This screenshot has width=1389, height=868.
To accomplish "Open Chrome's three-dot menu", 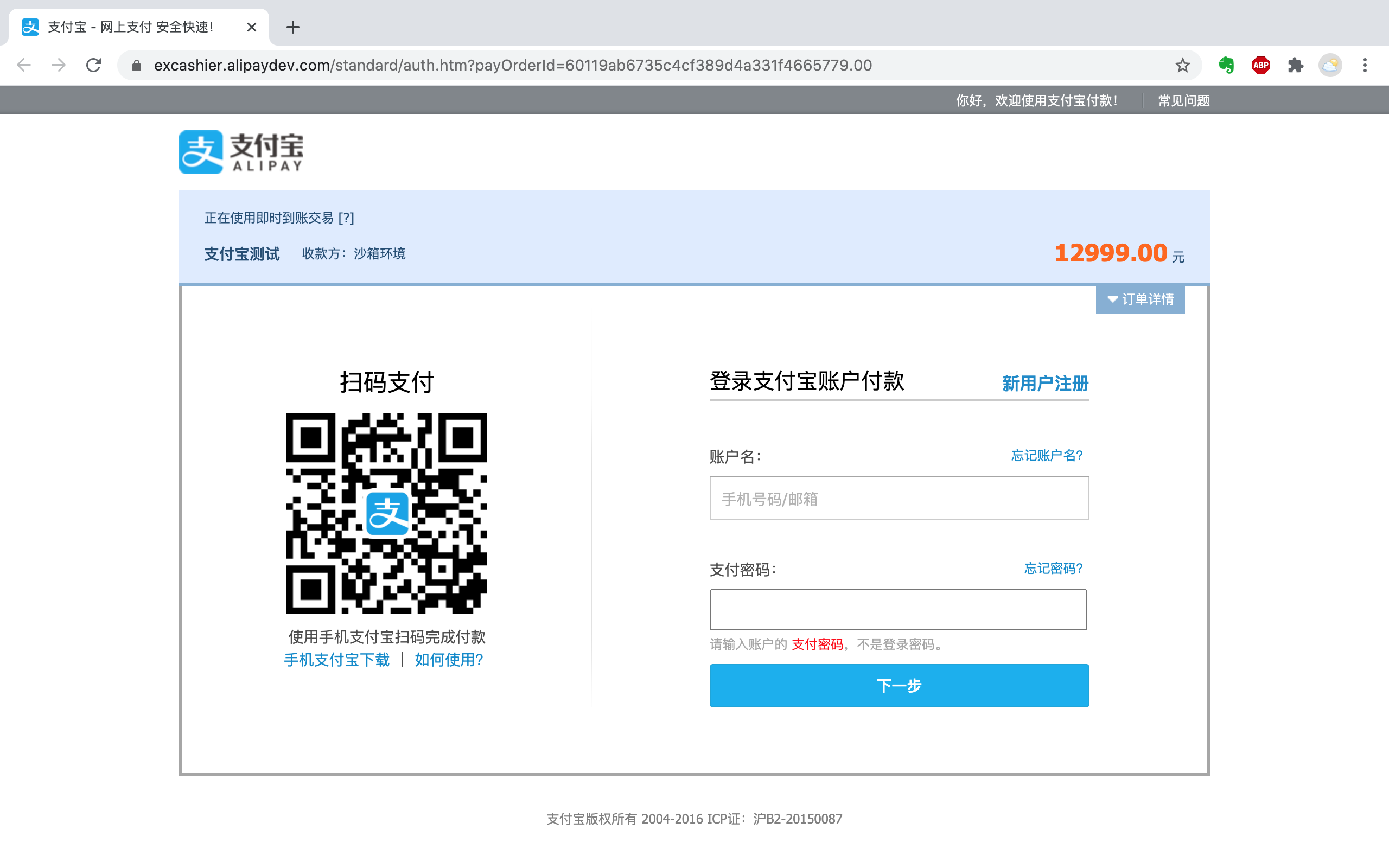I will (x=1365, y=66).
